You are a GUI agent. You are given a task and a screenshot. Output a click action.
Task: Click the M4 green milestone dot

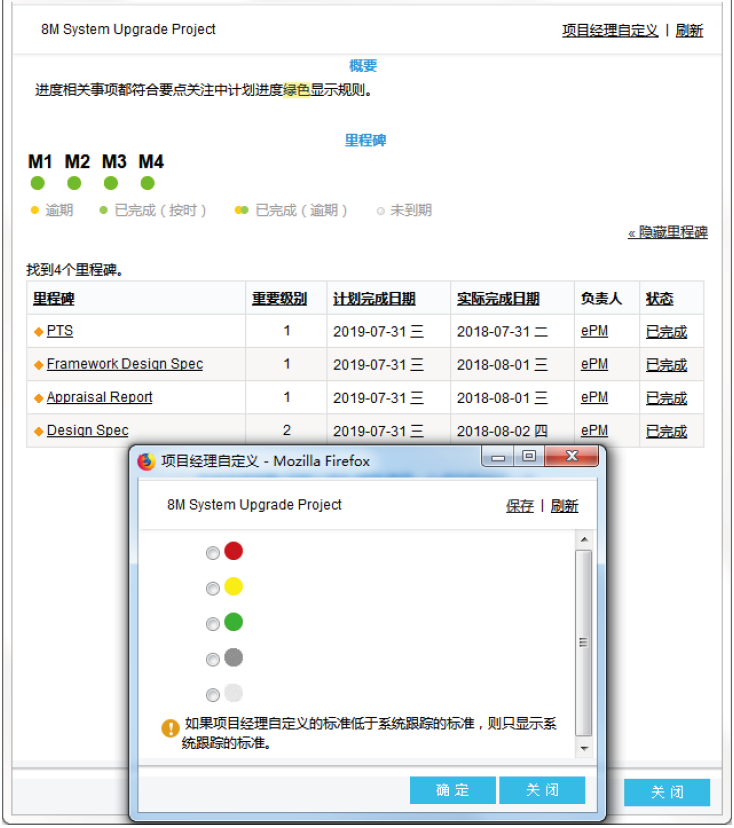point(148,183)
